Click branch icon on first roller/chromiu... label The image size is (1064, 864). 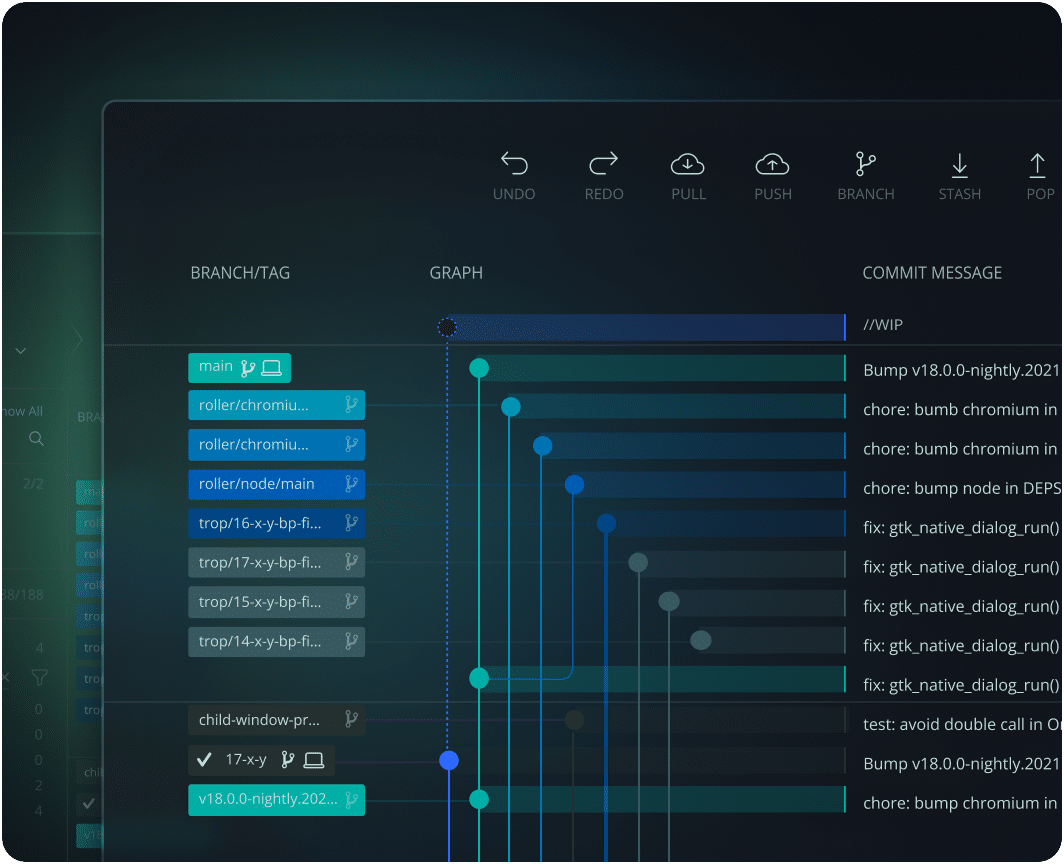click(x=351, y=405)
